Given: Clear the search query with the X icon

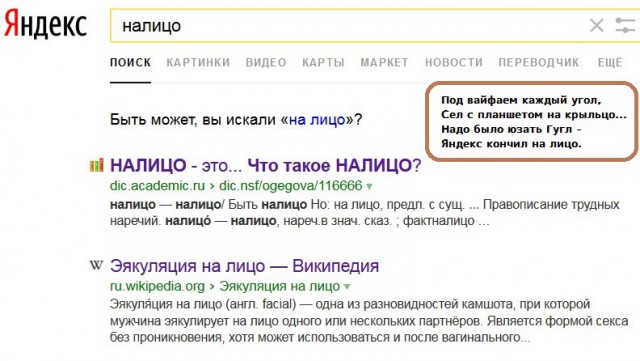Looking at the screenshot, I should [x=597, y=25].
